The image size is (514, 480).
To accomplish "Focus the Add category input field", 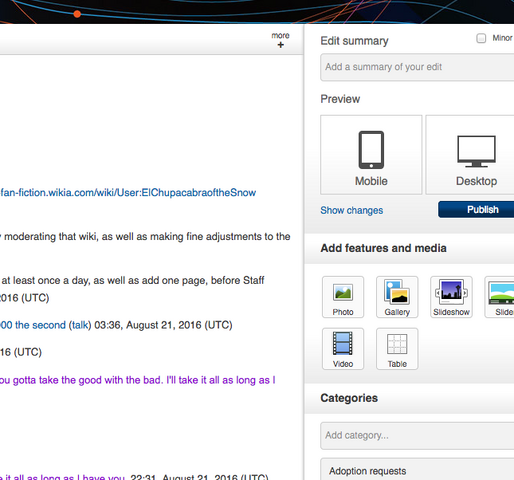I will click(x=417, y=436).
